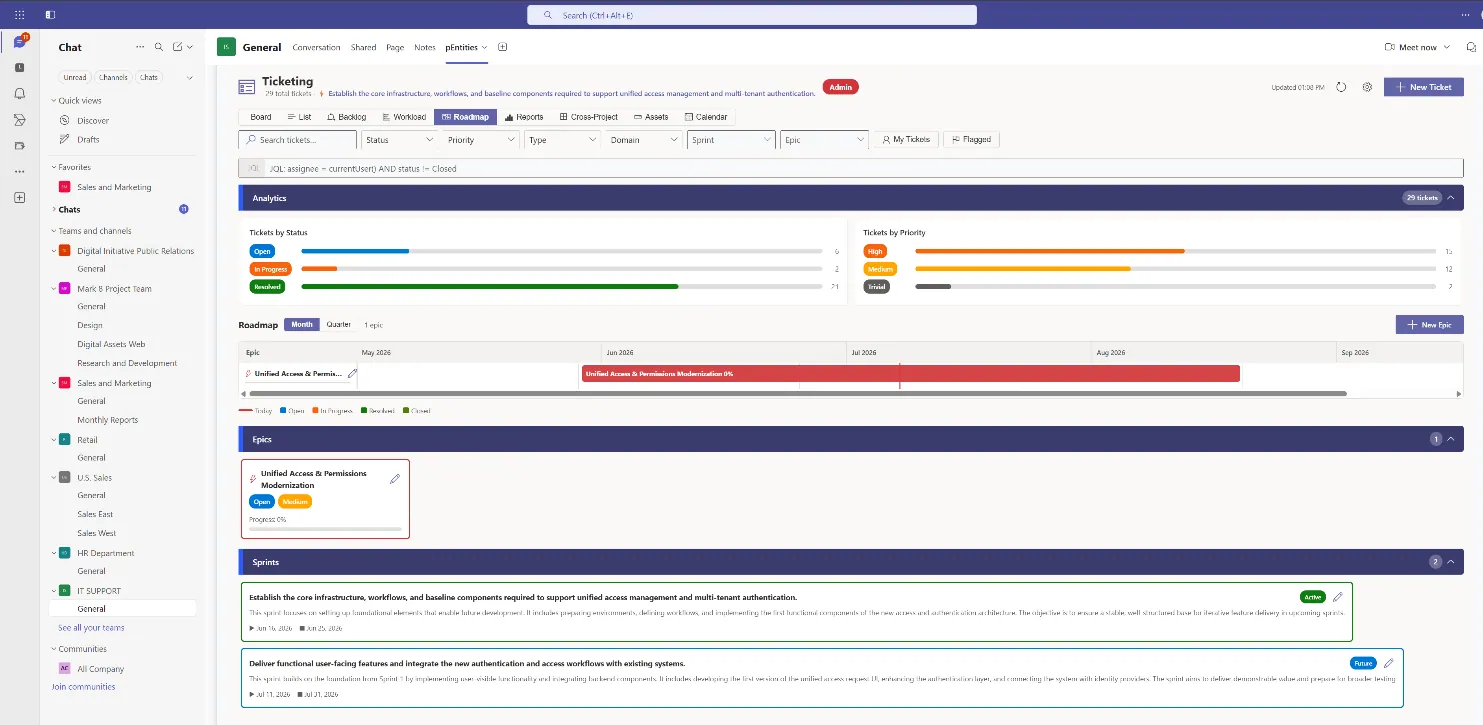Image resolution: width=1483 pixels, height=725 pixels.
Task: Click the Discover icon in Quick views
Action: pyautogui.click(x=64, y=120)
